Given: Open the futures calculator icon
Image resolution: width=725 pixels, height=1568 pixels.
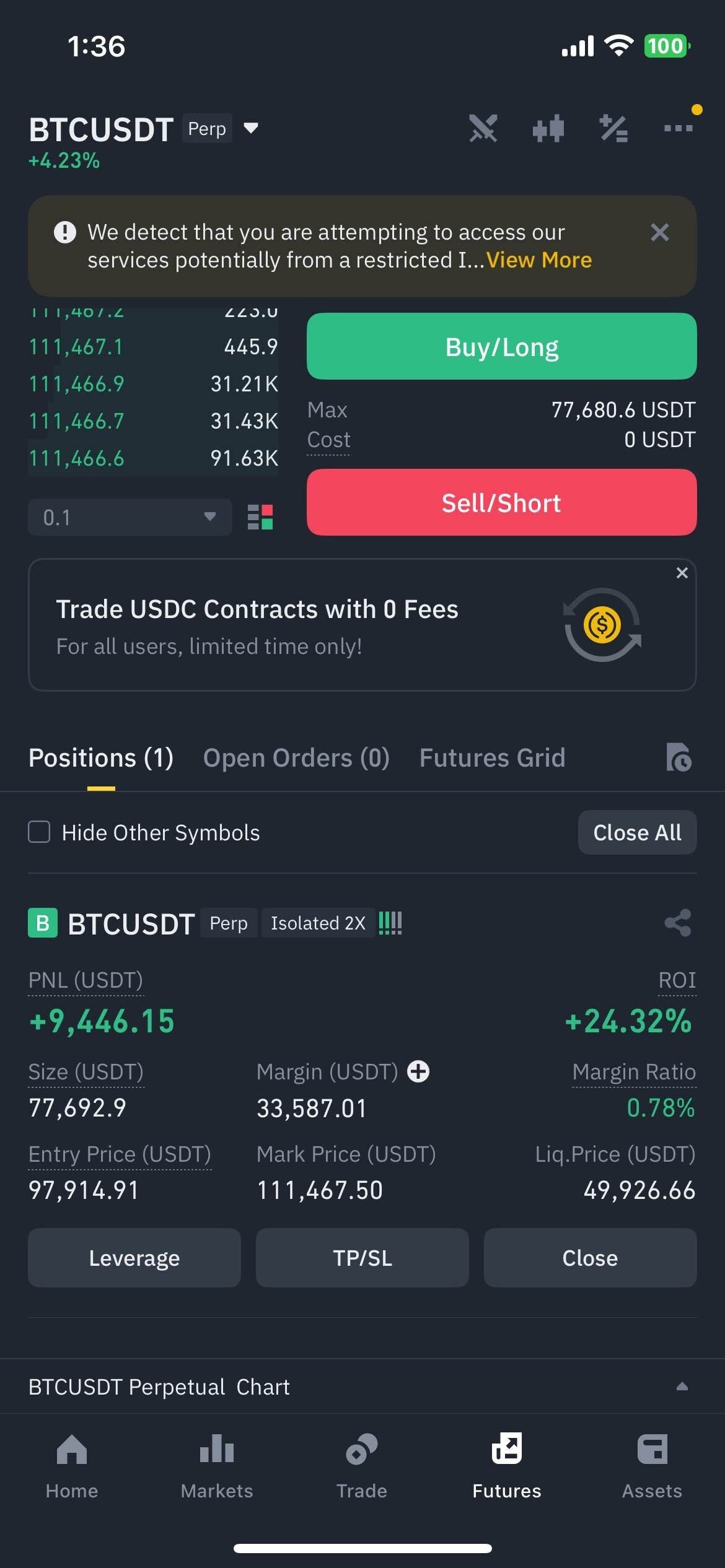Looking at the screenshot, I should pyautogui.click(x=613, y=129).
